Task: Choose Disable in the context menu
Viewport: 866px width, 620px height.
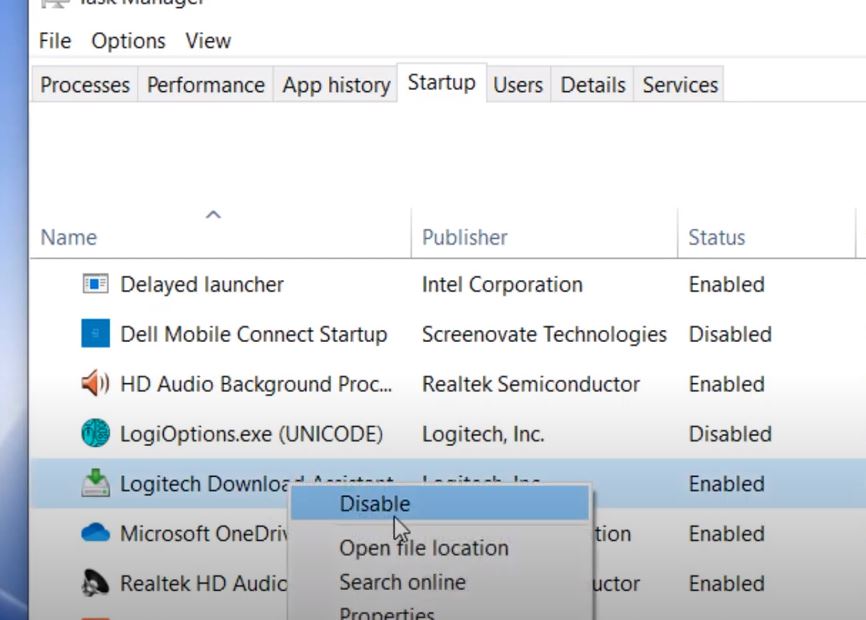Action: click(x=440, y=504)
